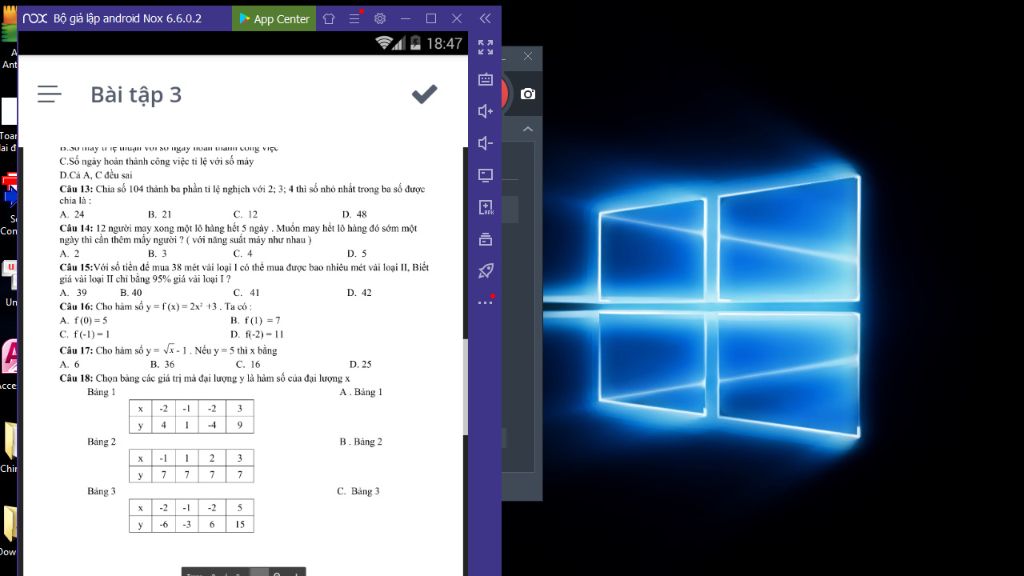Click the Bảng 1 value table
The image size is (1024, 576).
point(191,417)
